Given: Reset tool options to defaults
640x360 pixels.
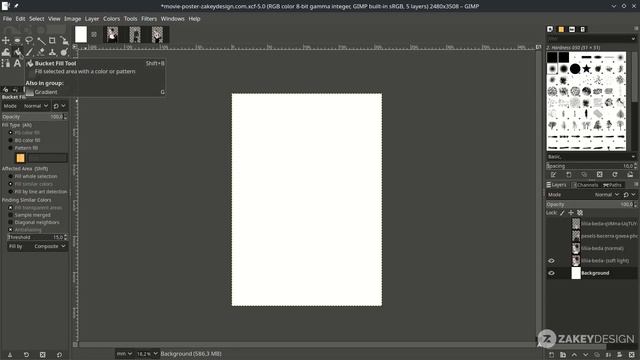Looking at the screenshot, I should pos(60,355).
